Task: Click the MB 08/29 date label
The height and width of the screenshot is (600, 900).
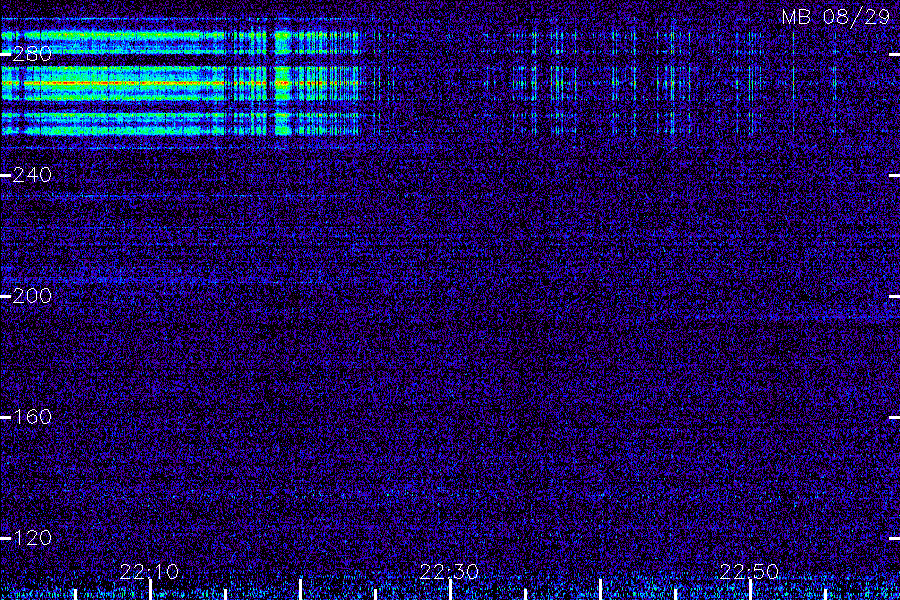Action: point(836,17)
